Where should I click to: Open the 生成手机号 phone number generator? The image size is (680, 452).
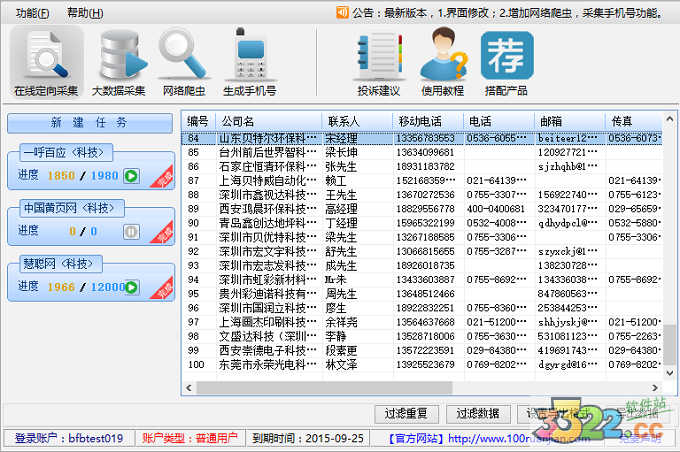coord(249,61)
